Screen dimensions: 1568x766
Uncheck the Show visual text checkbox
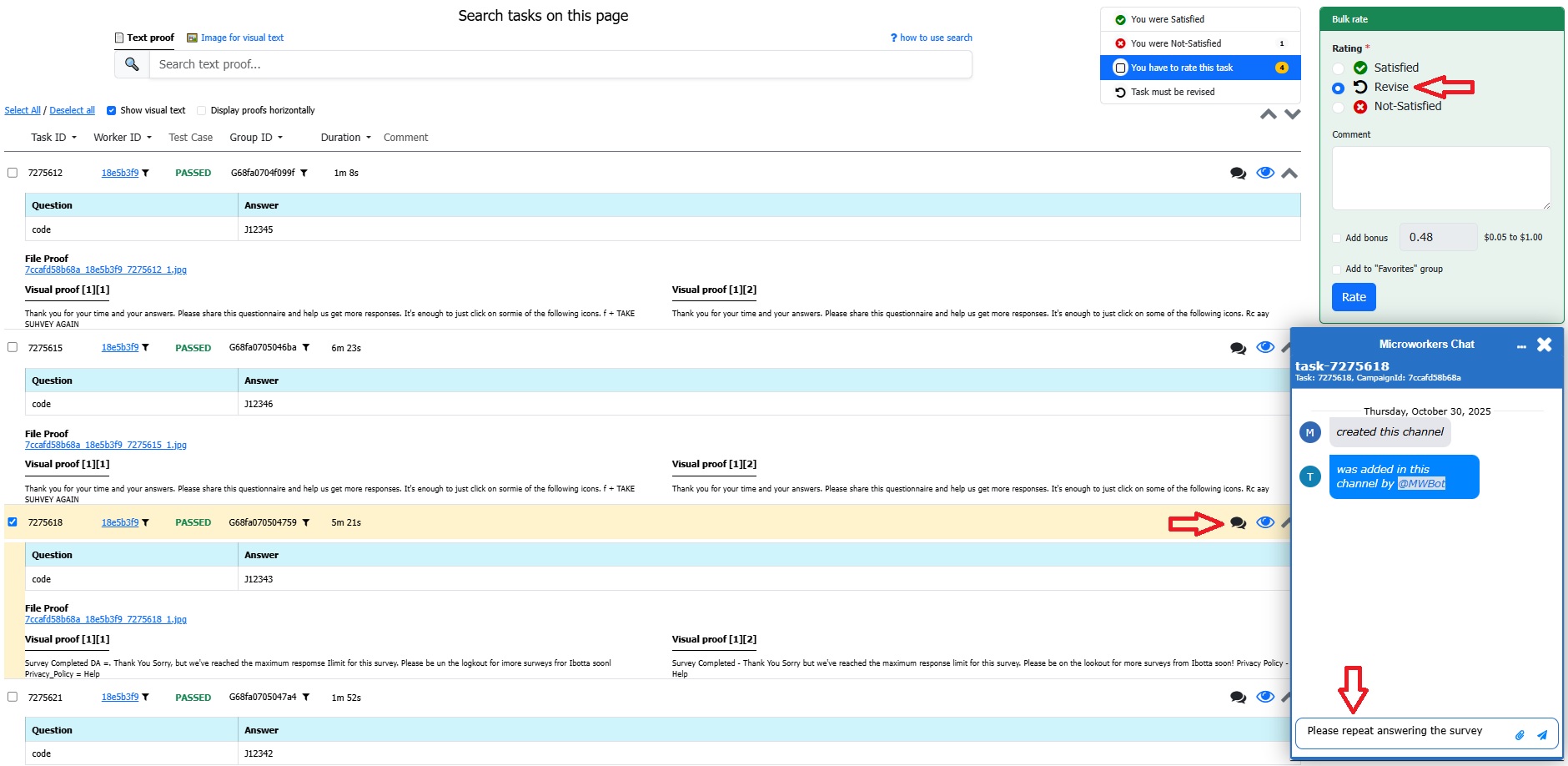click(111, 110)
